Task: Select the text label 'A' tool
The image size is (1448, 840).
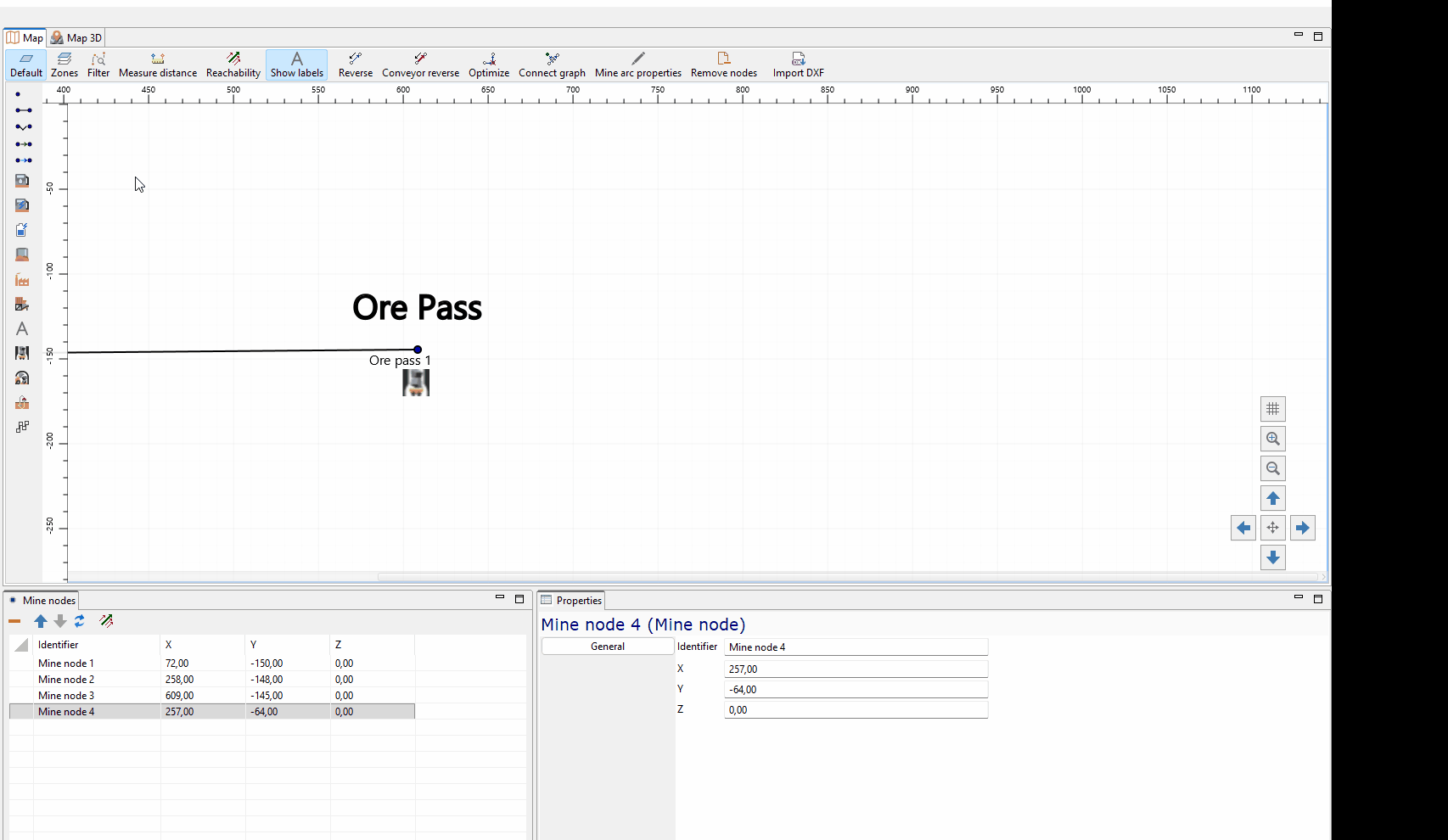Action: point(22,328)
